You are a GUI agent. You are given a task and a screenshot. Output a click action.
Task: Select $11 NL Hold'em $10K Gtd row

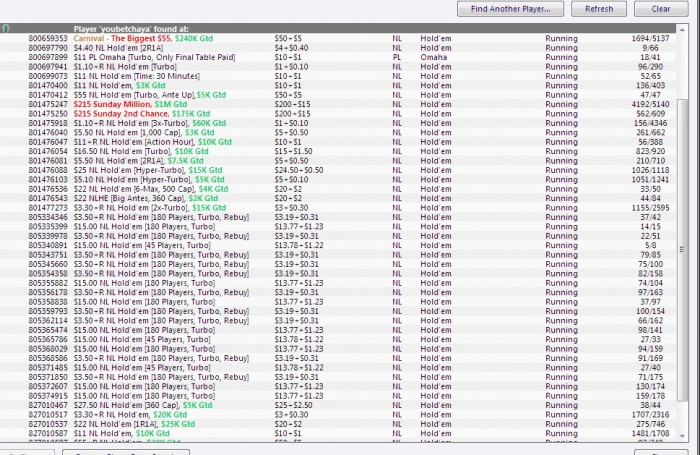(338, 433)
